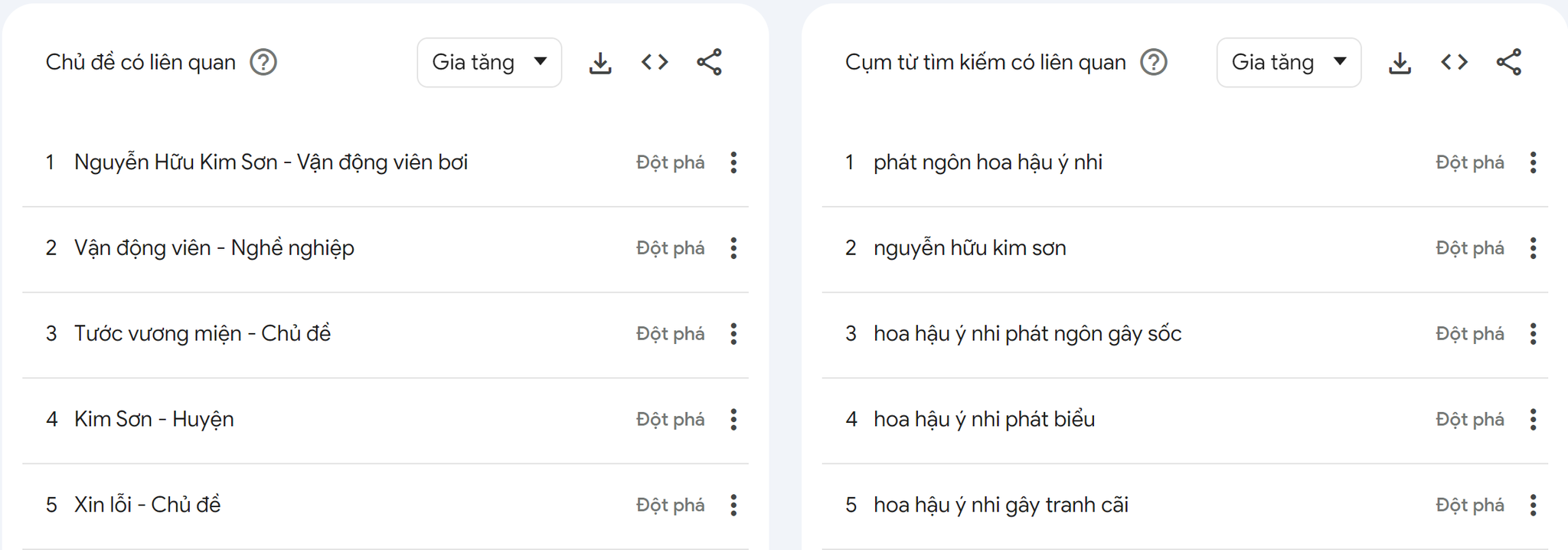The width and height of the screenshot is (1568, 550).
Task: Click Đột phá value for Nguyễn Hữu Kim Sơn topic
Action: point(671,162)
